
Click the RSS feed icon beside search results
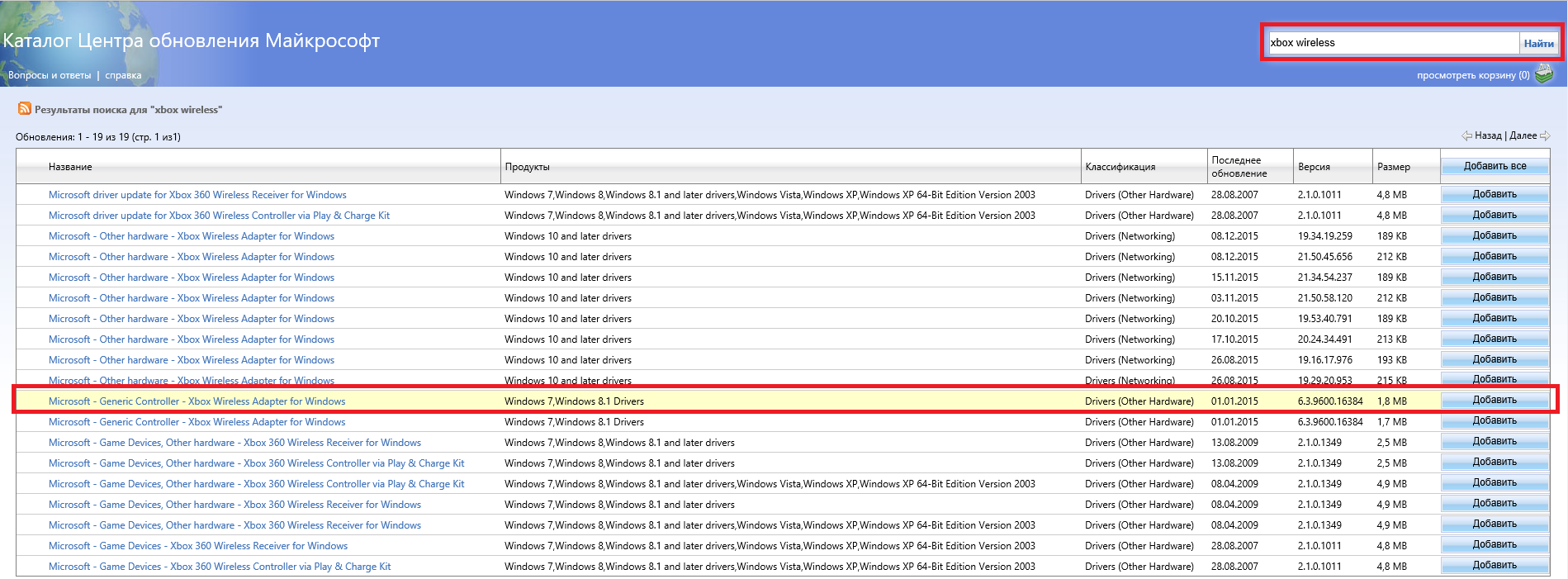[25, 109]
